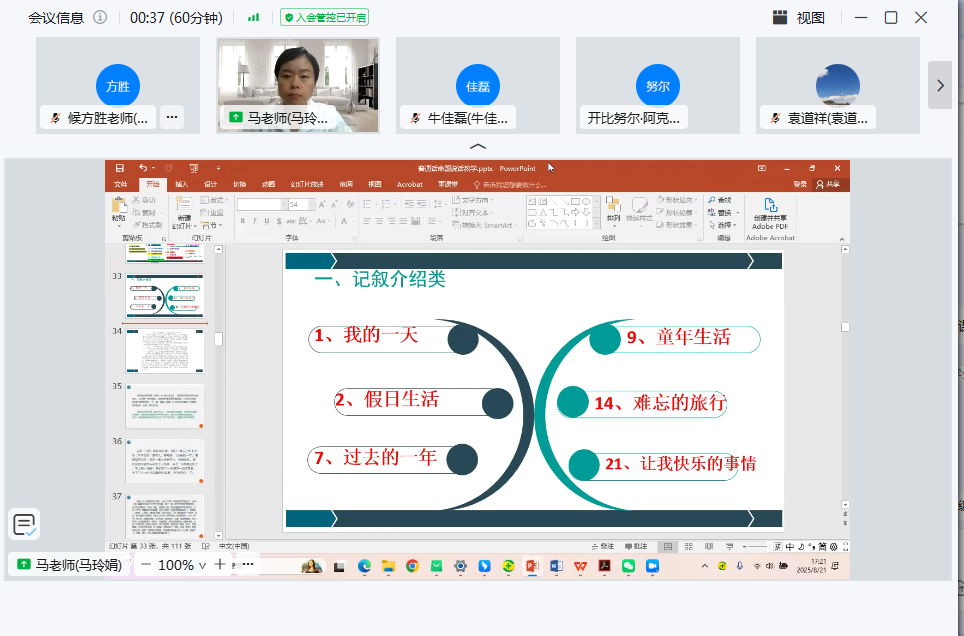
Task: Click the save icon in PowerPoint title bar
Action: 120,168
